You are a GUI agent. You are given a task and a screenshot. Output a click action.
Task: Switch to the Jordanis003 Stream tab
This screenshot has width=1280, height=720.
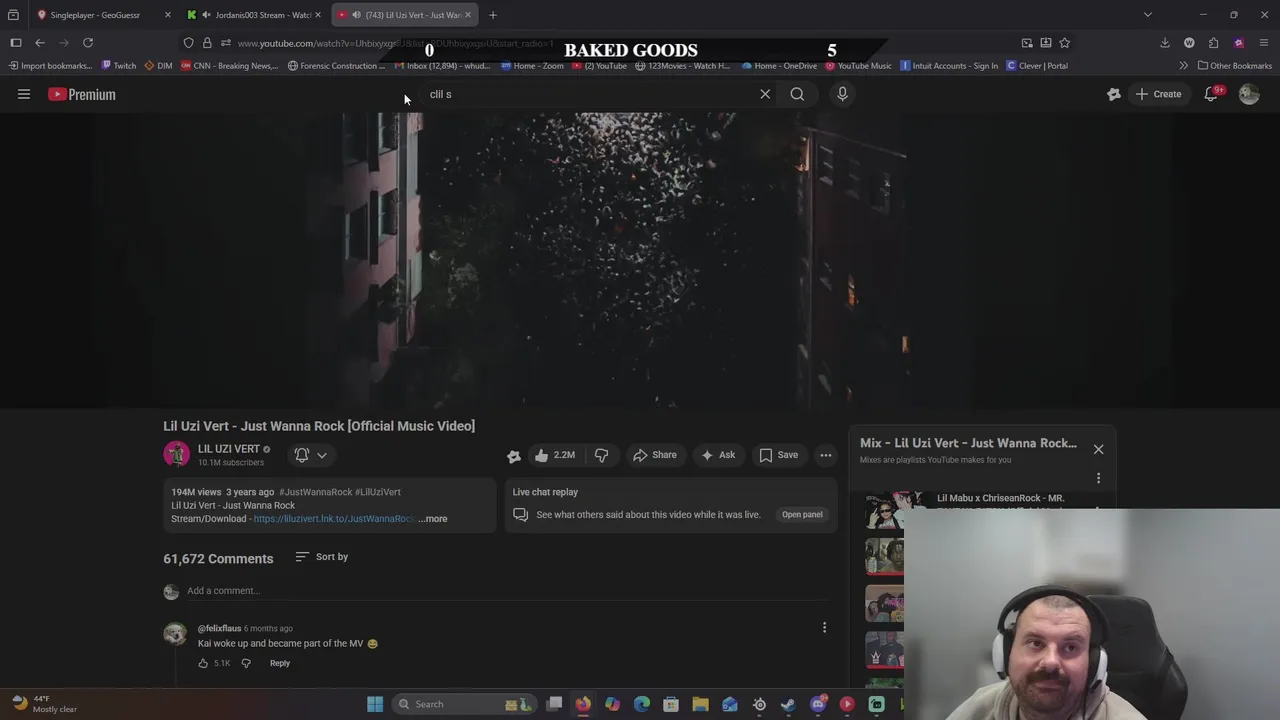(263, 15)
